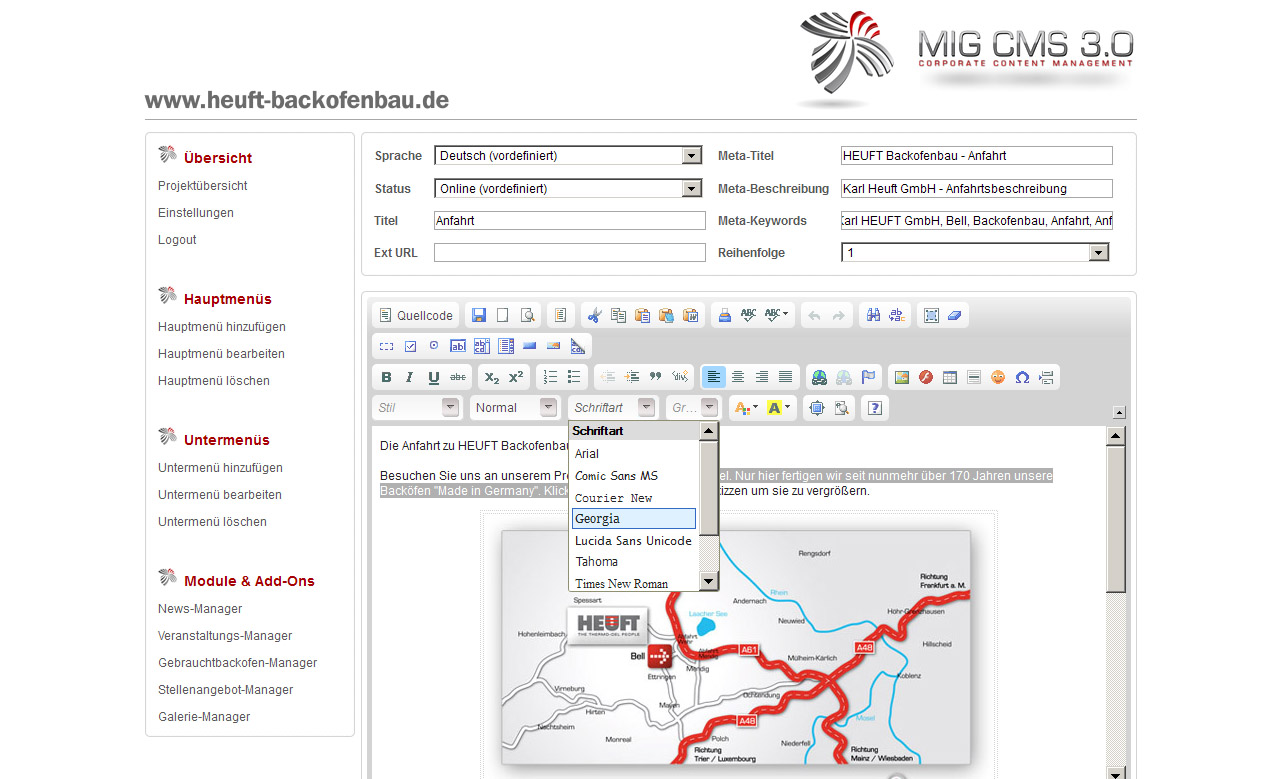Toggle underline formatting
The image size is (1280, 779).
[x=434, y=377]
